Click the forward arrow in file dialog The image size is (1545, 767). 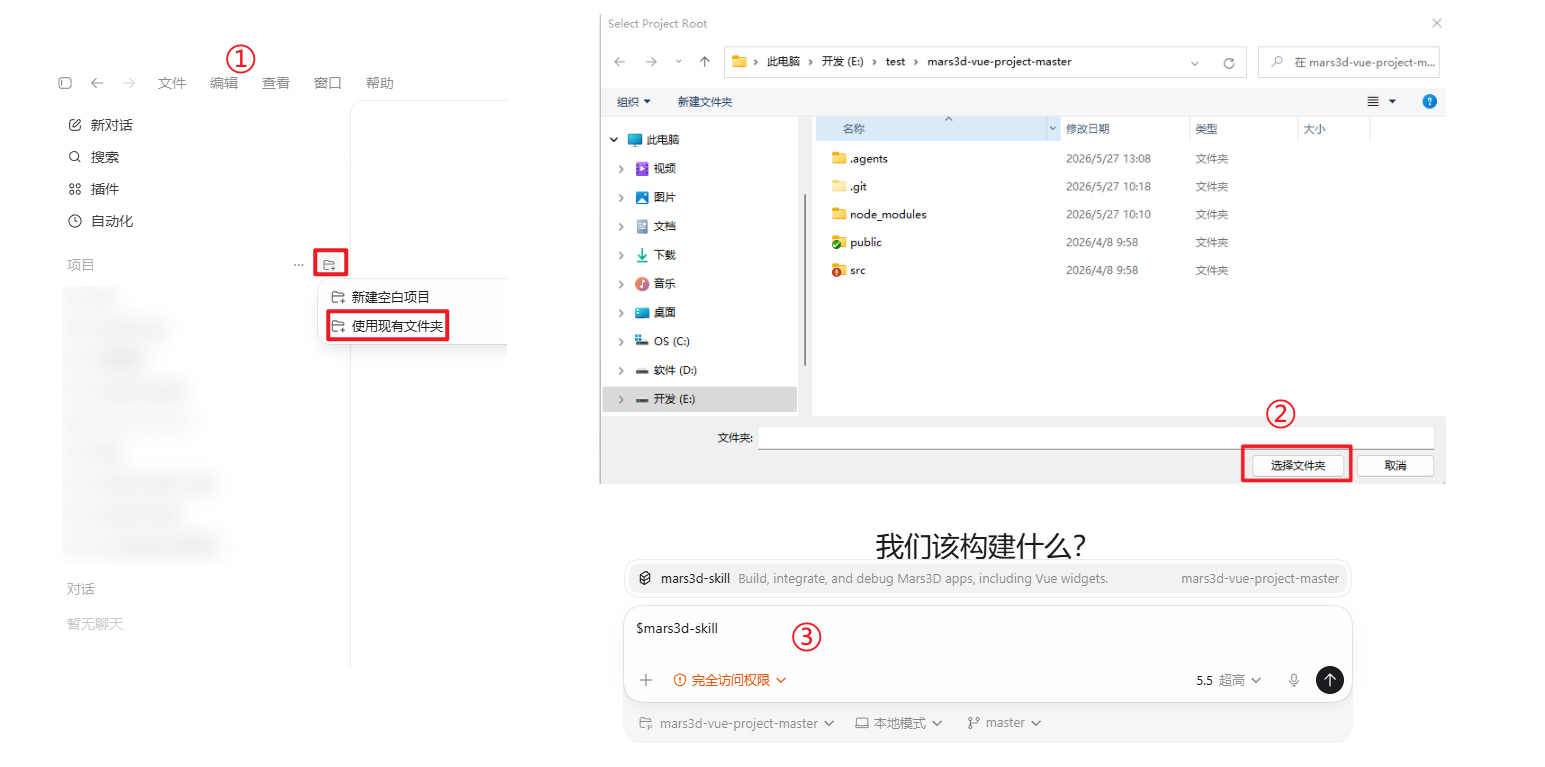[651, 62]
